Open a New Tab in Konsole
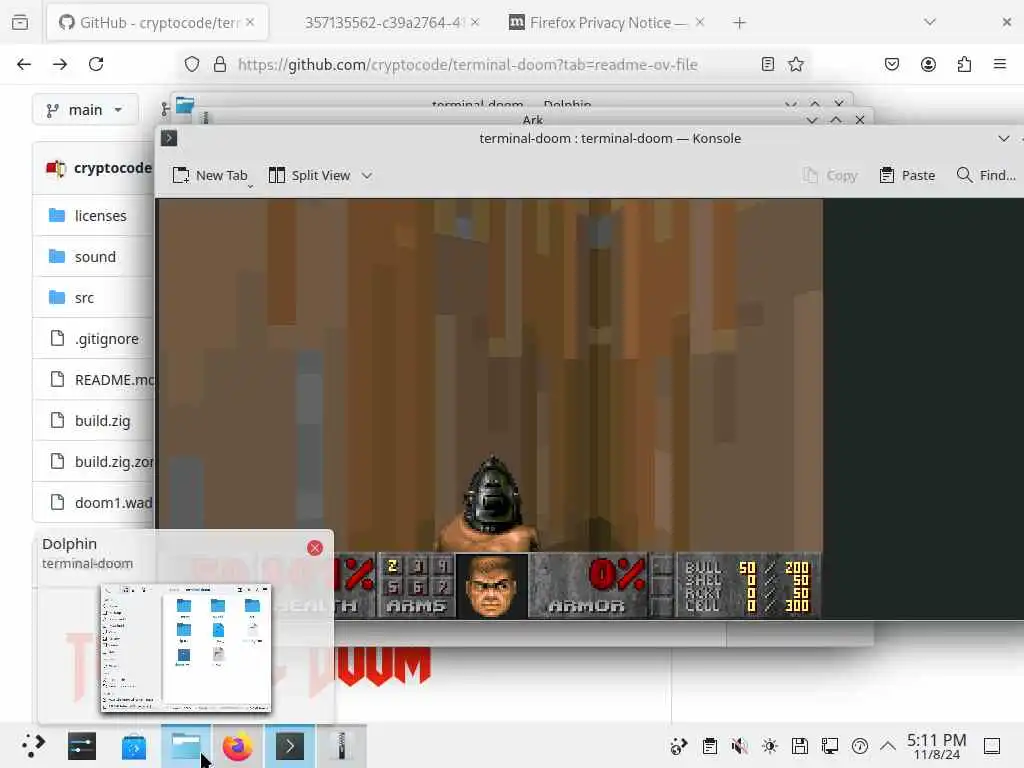 [210, 175]
